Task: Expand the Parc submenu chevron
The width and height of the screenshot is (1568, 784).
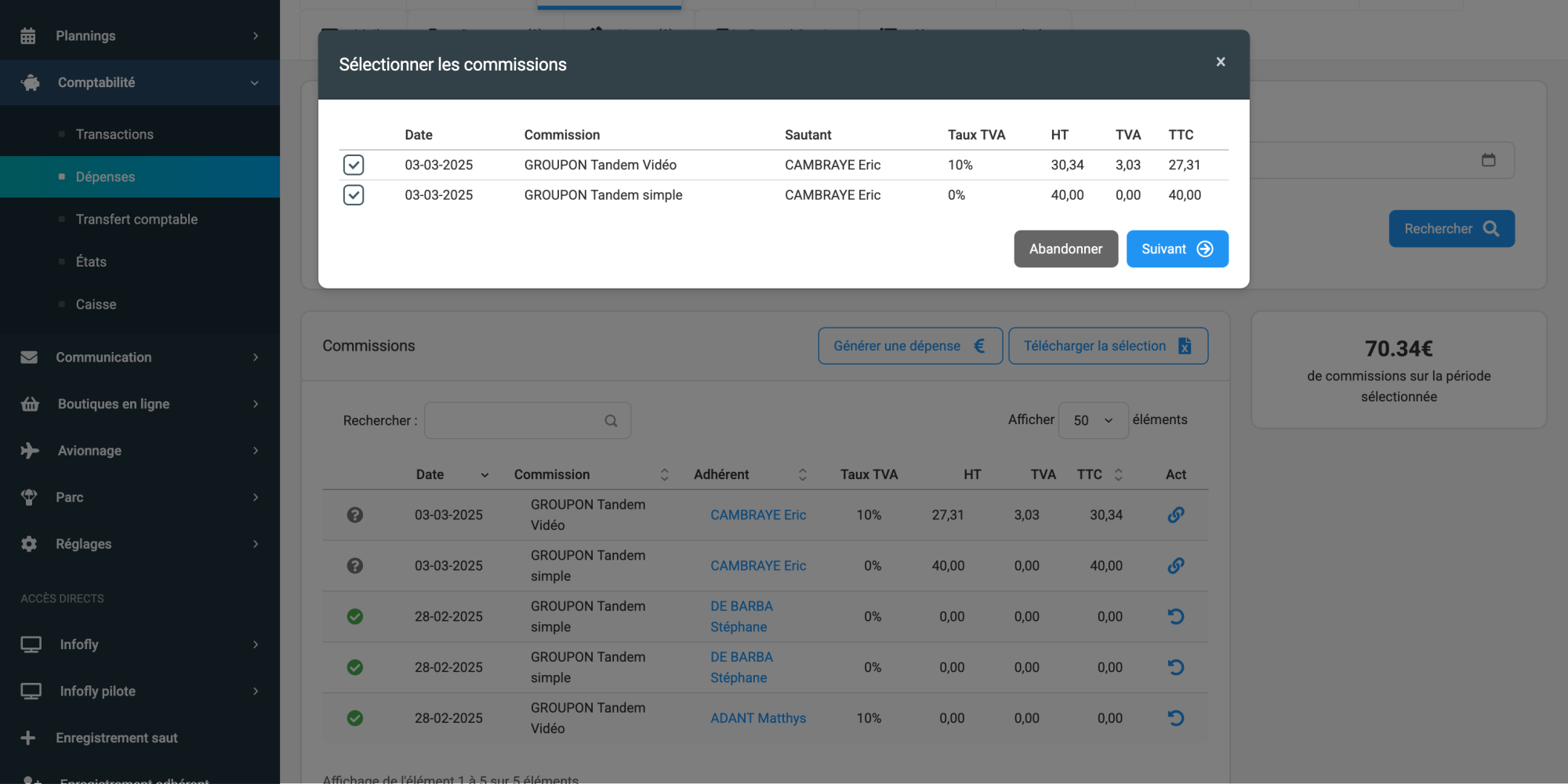Action: [x=256, y=497]
